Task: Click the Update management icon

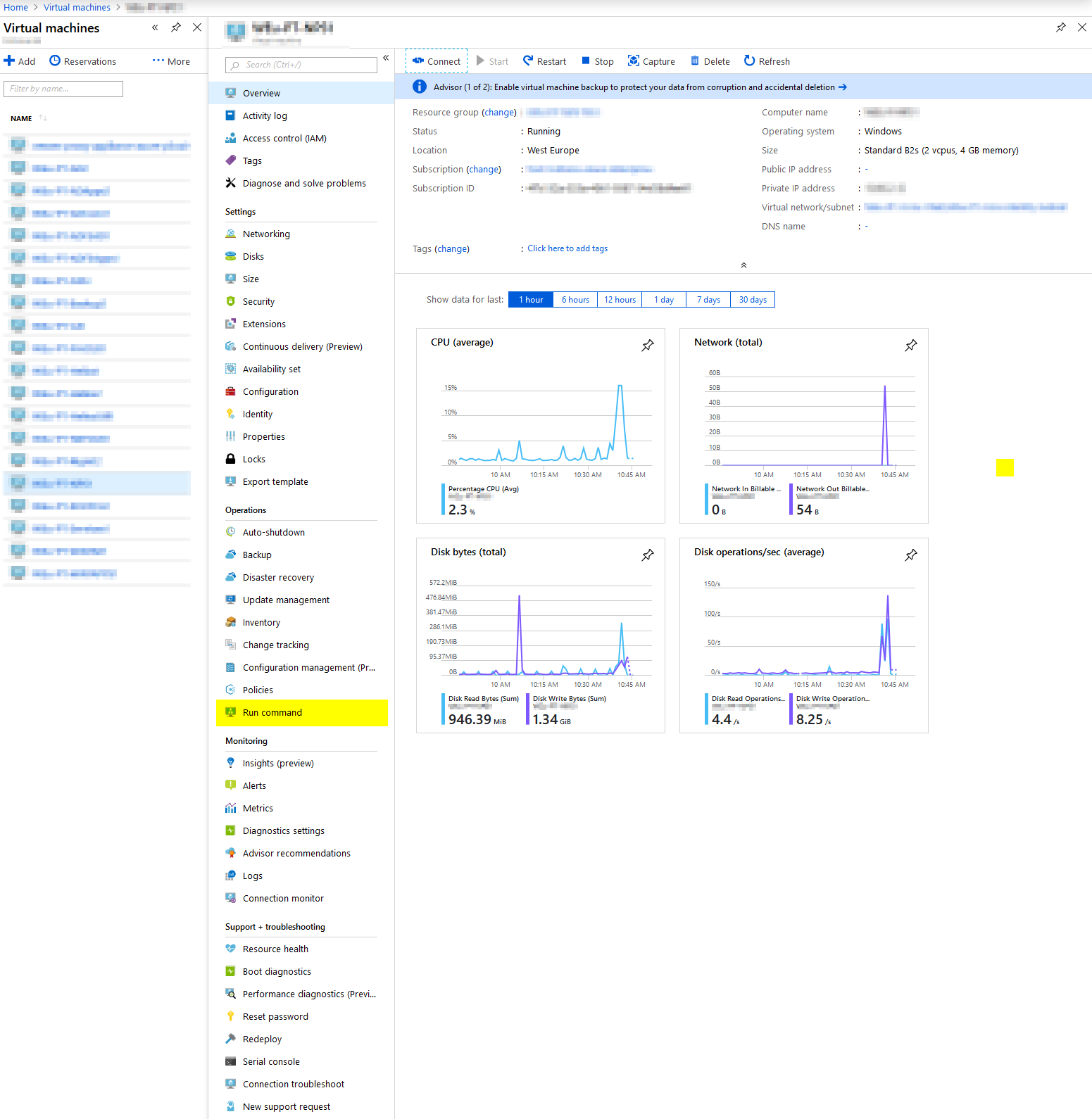Action: 230,600
